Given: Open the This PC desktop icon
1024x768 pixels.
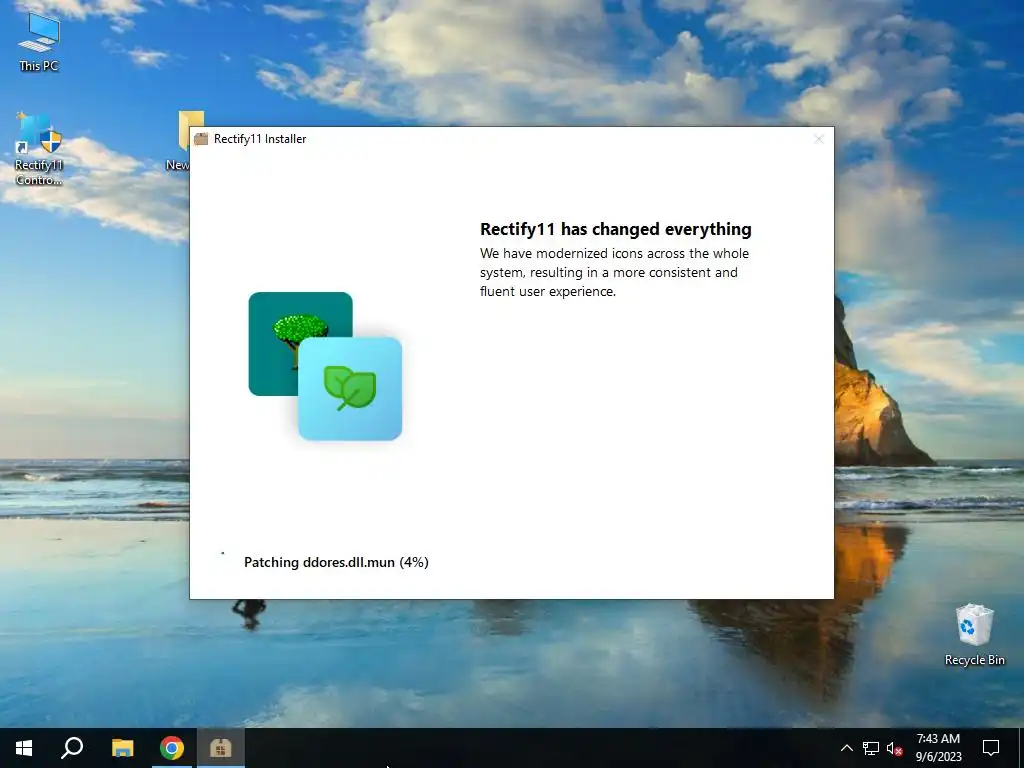Looking at the screenshot, I should pos(39,42).
